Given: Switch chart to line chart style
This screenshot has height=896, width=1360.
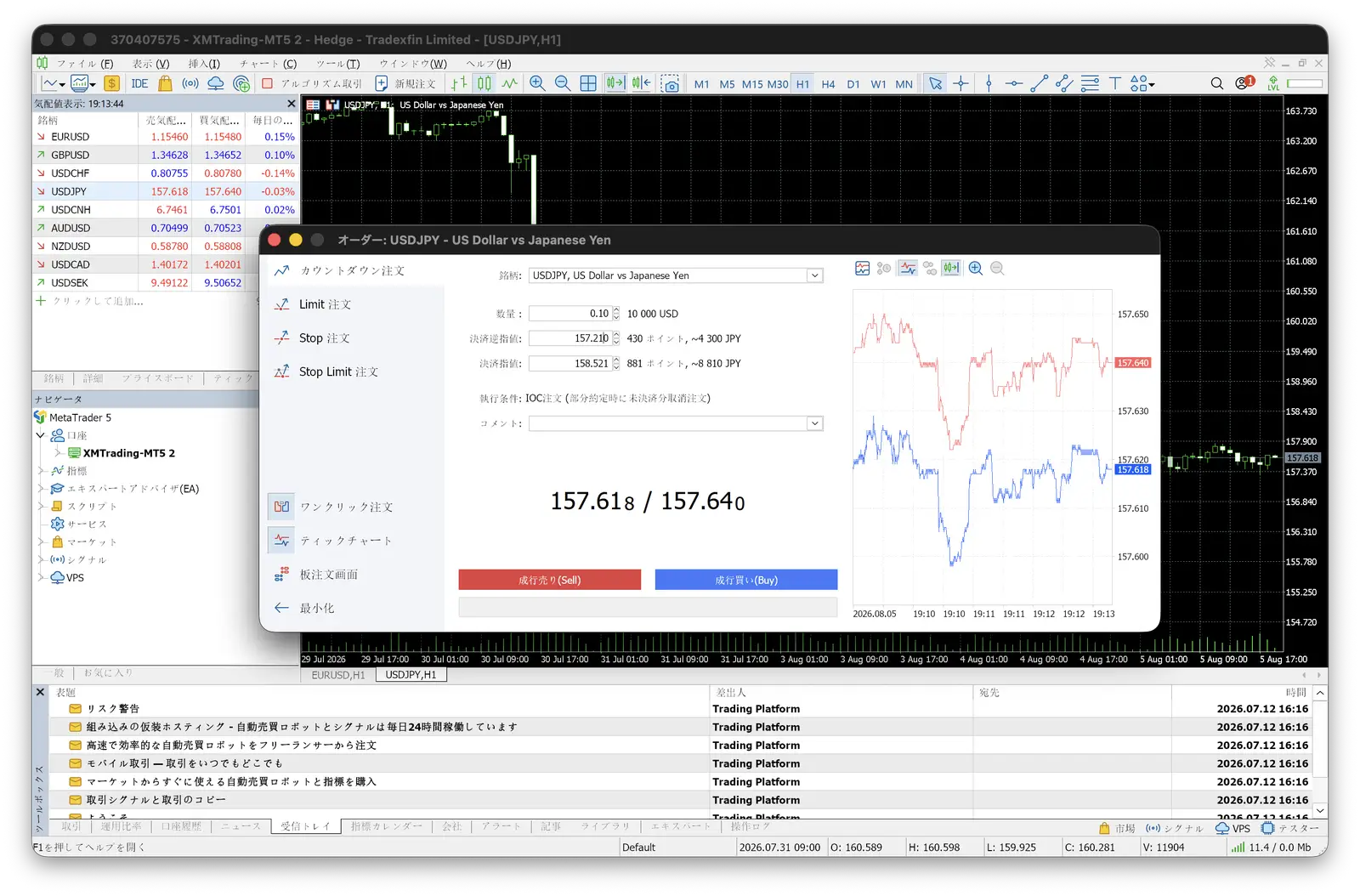Looking at the screenshot, I should tap(510, 83).
